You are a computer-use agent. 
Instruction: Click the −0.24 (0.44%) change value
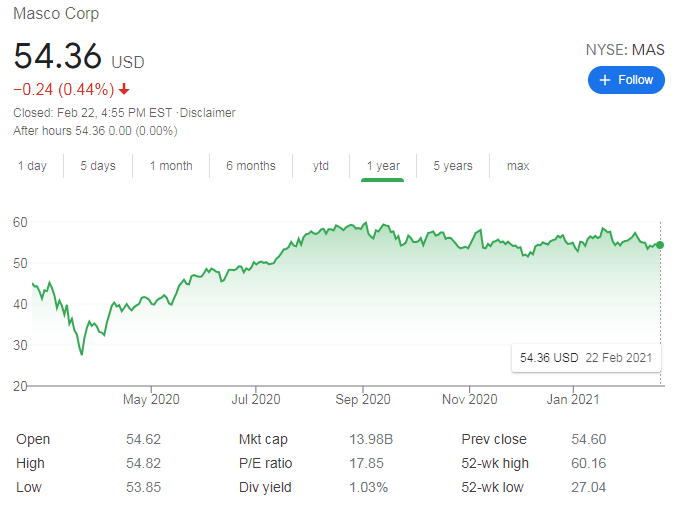pos(64,90)
